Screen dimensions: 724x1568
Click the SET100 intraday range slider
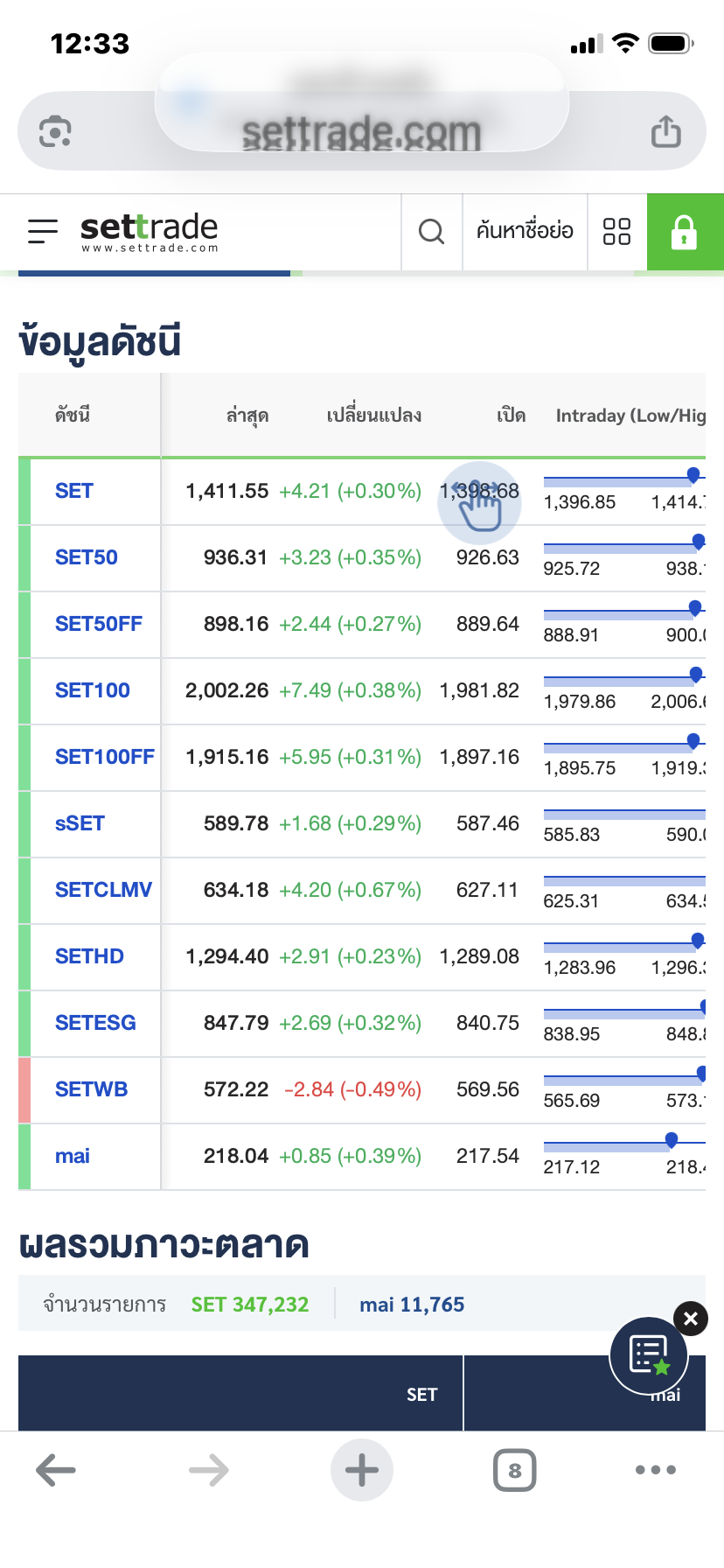(623, 679)
